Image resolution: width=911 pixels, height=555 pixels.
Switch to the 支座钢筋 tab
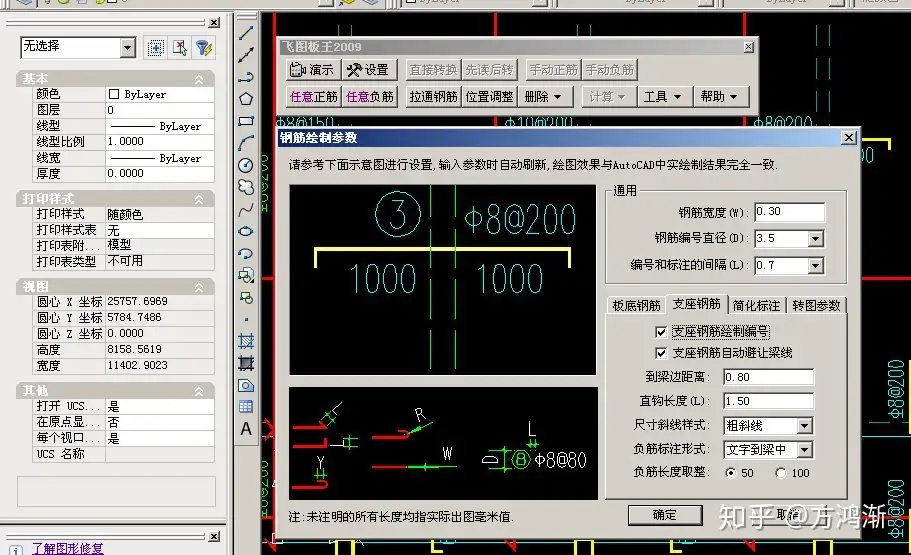tap(696, 303)
